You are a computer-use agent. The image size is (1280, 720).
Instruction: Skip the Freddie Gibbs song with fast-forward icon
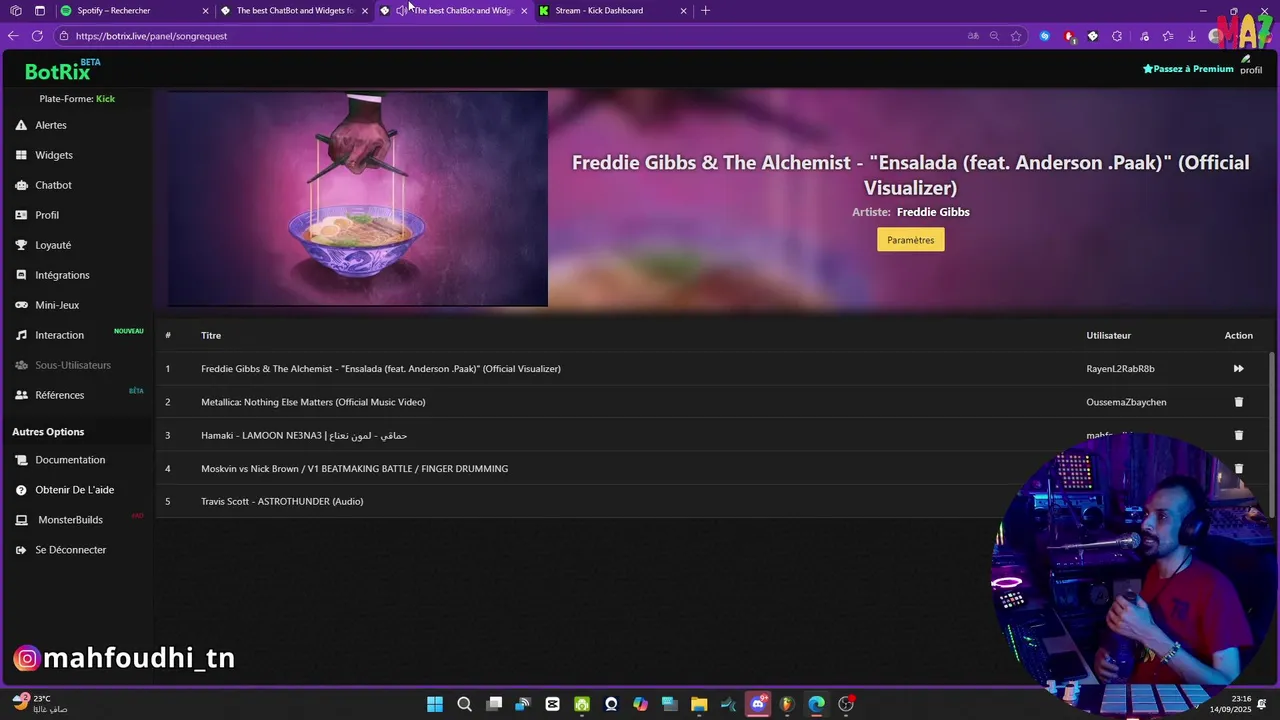[x=1238, y=369]
